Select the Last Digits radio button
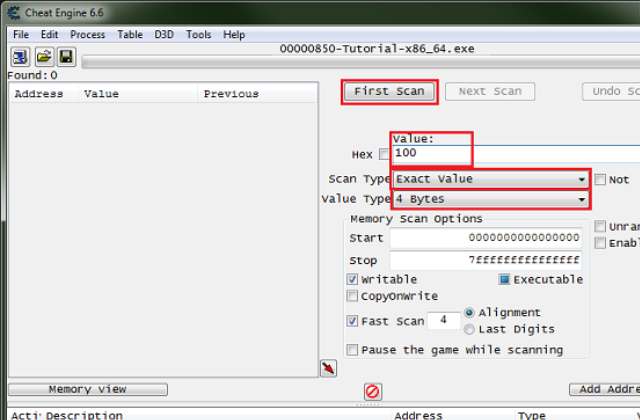 (470, 329)
